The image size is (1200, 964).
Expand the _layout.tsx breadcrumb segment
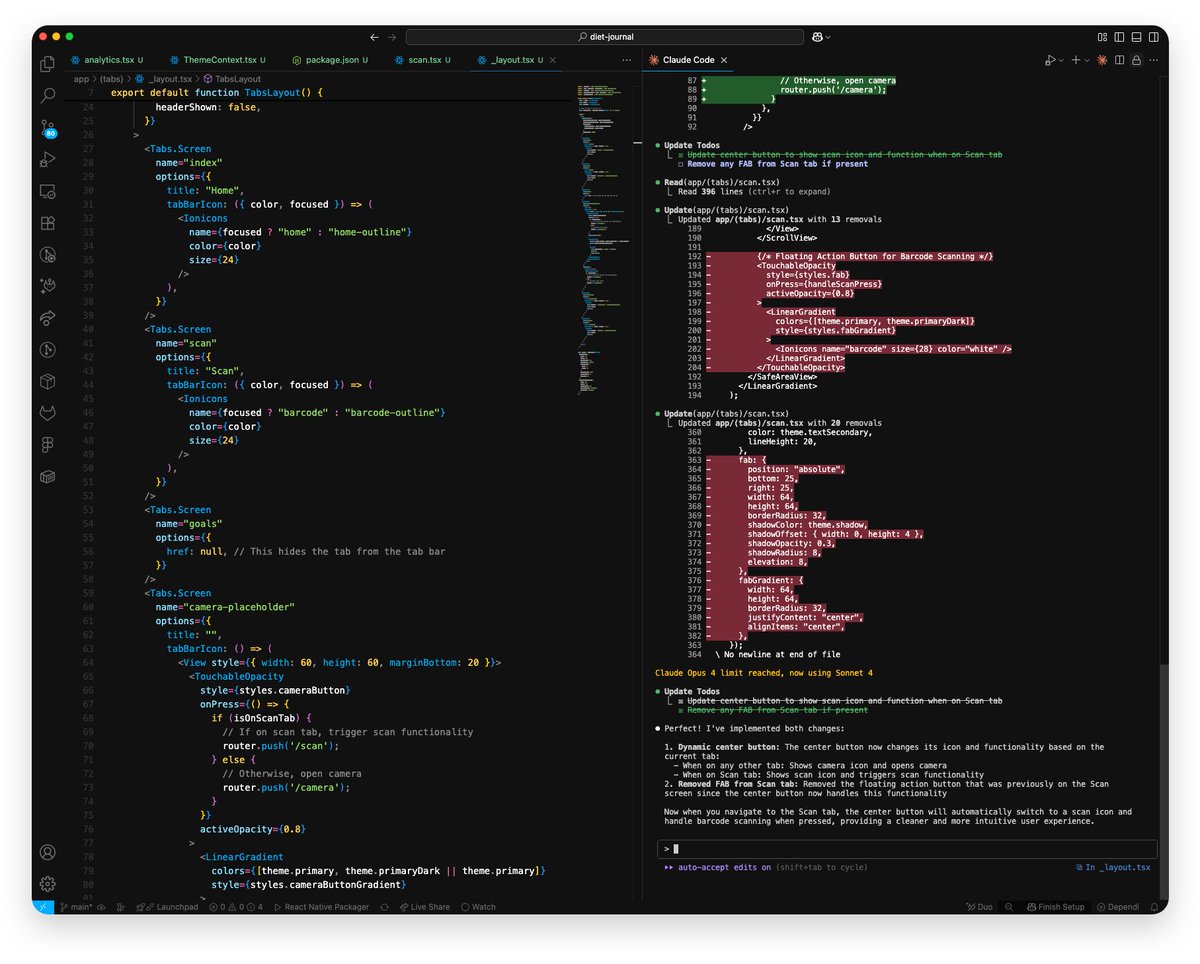pos(163,78)
